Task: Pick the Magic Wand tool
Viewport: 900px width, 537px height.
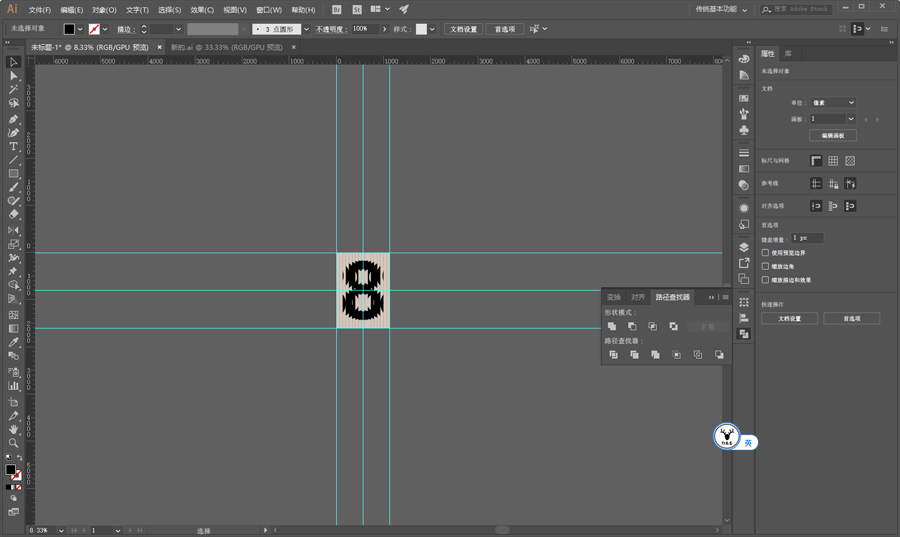Action: point(13,90)
